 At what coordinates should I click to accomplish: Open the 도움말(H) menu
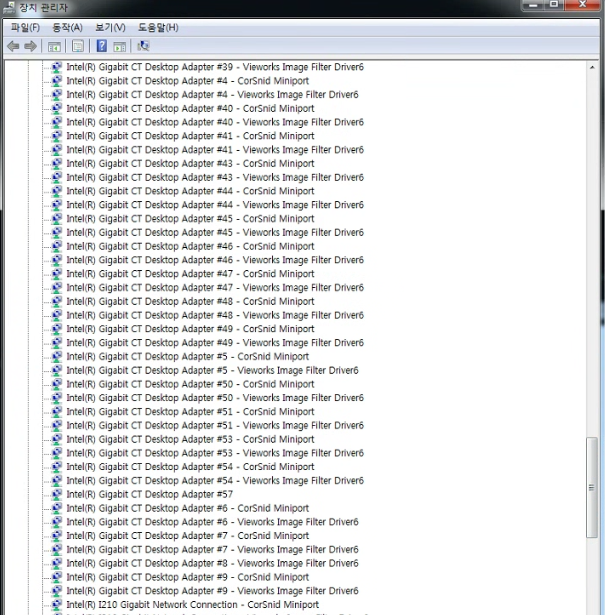tap(158, 27)
